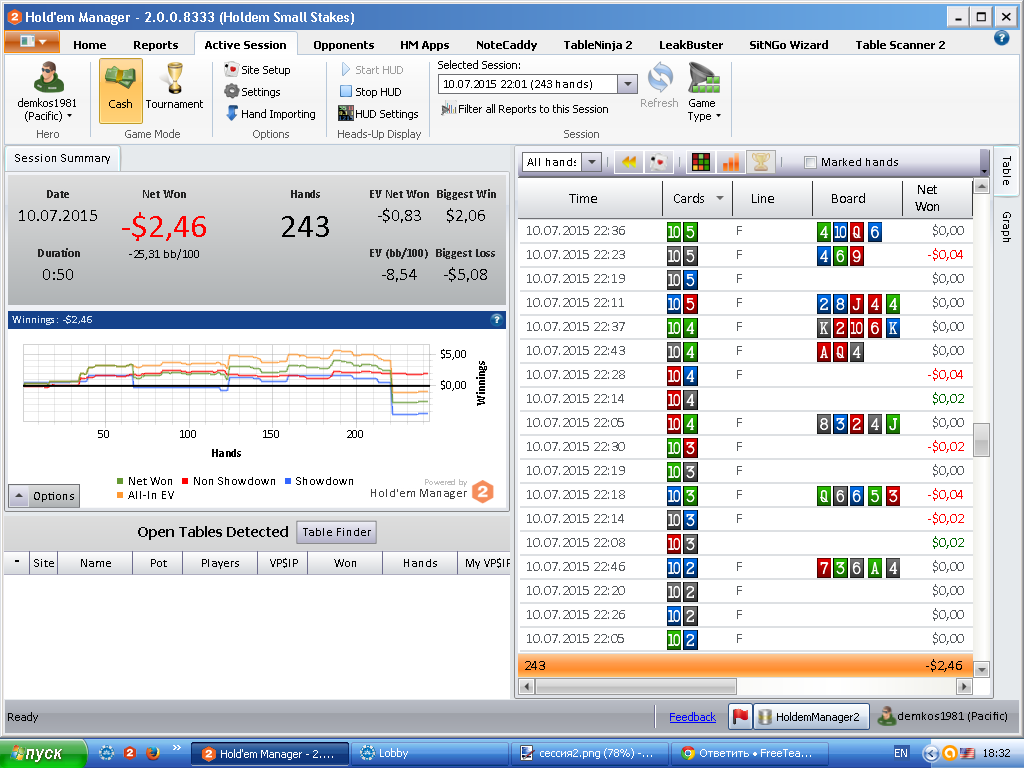Switch to the vertical Graph tab
This screenshot has height=768, width=1024.
1006,227
